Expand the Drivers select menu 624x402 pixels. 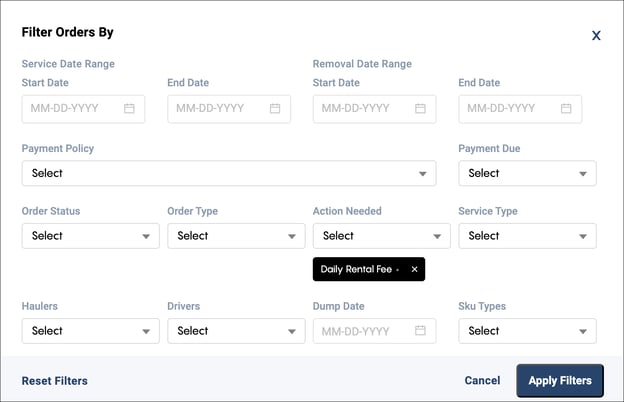coord(236,331)
